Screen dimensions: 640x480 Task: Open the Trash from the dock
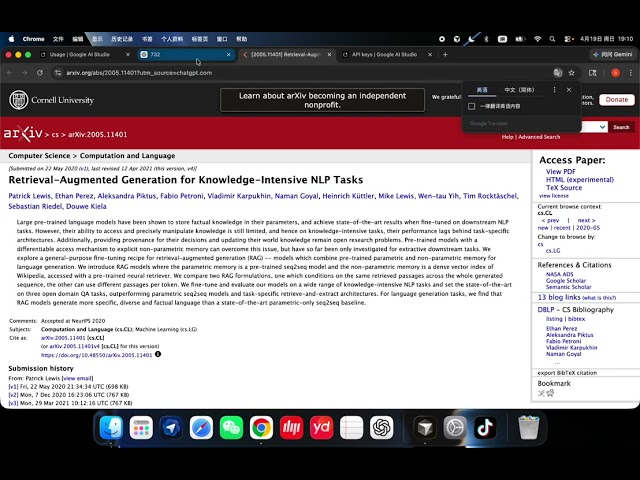click(529, 428)
